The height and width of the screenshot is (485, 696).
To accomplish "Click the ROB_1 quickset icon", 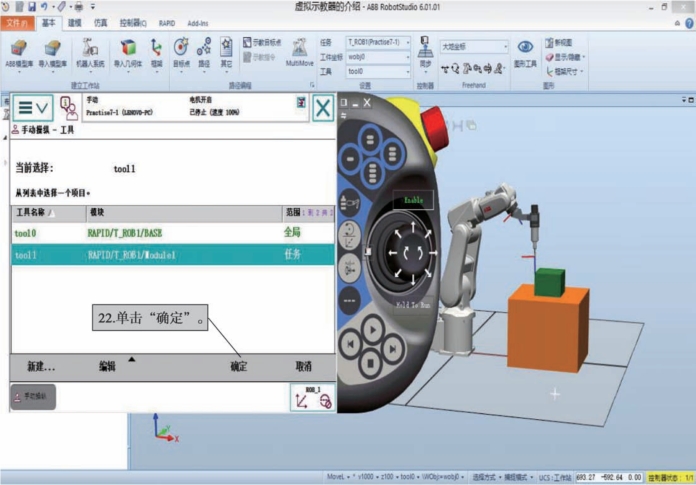I will pyautogui.click(x=312, y=396).
